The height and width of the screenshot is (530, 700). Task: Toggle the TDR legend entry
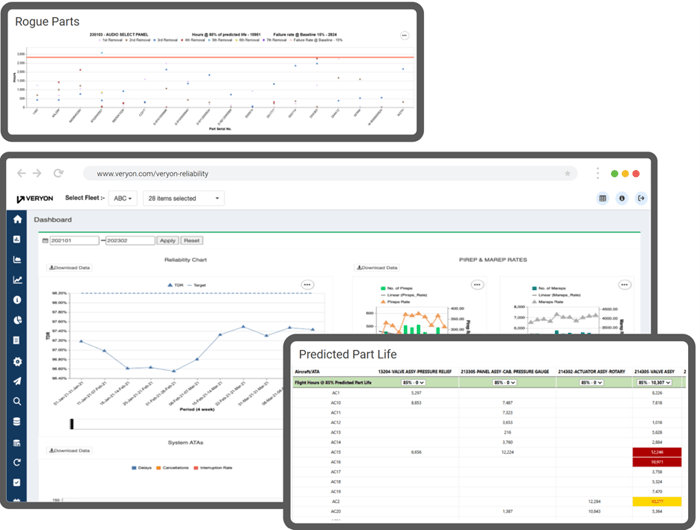click(175, 285)
